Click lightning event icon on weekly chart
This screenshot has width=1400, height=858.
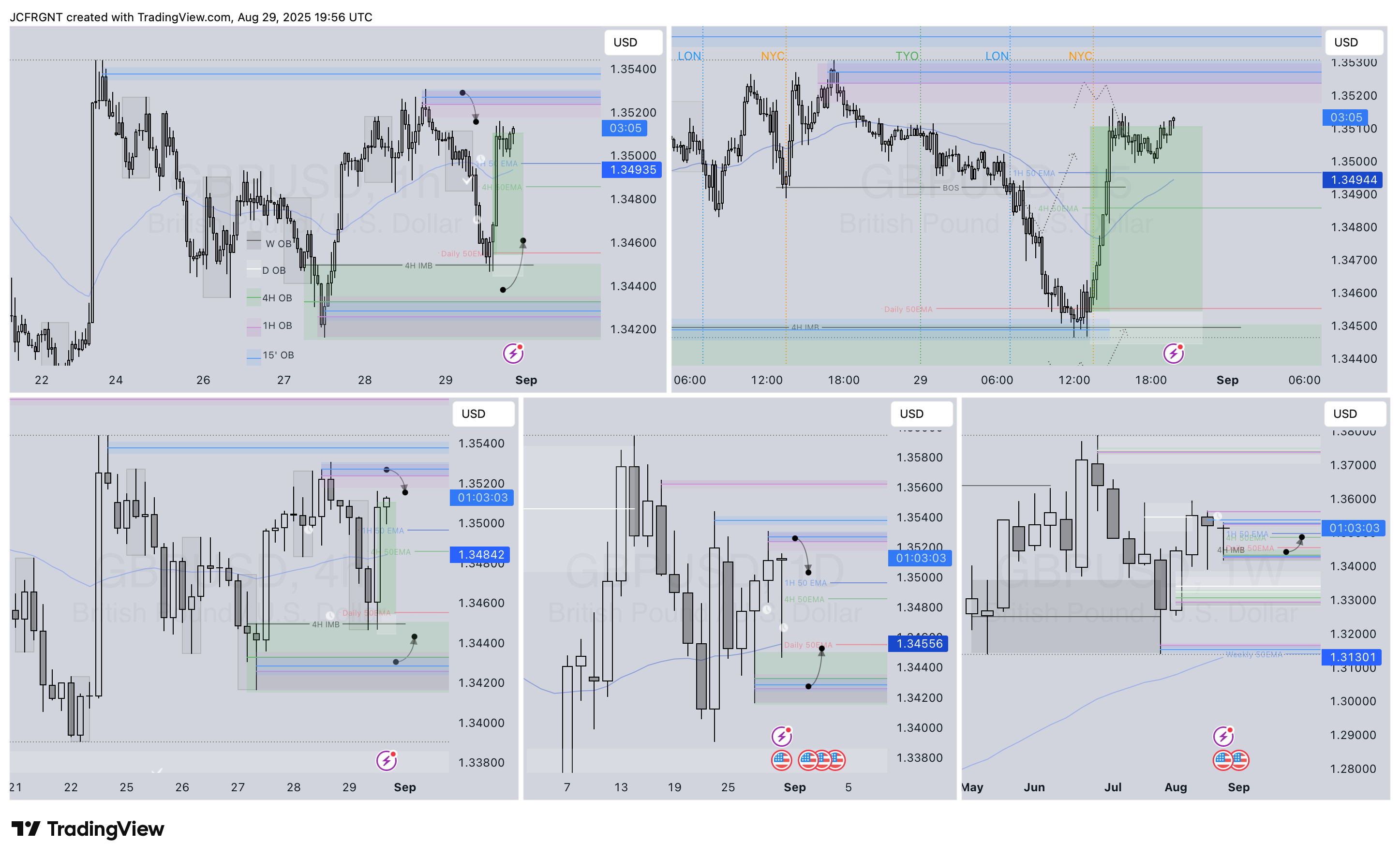[1223, 737]
